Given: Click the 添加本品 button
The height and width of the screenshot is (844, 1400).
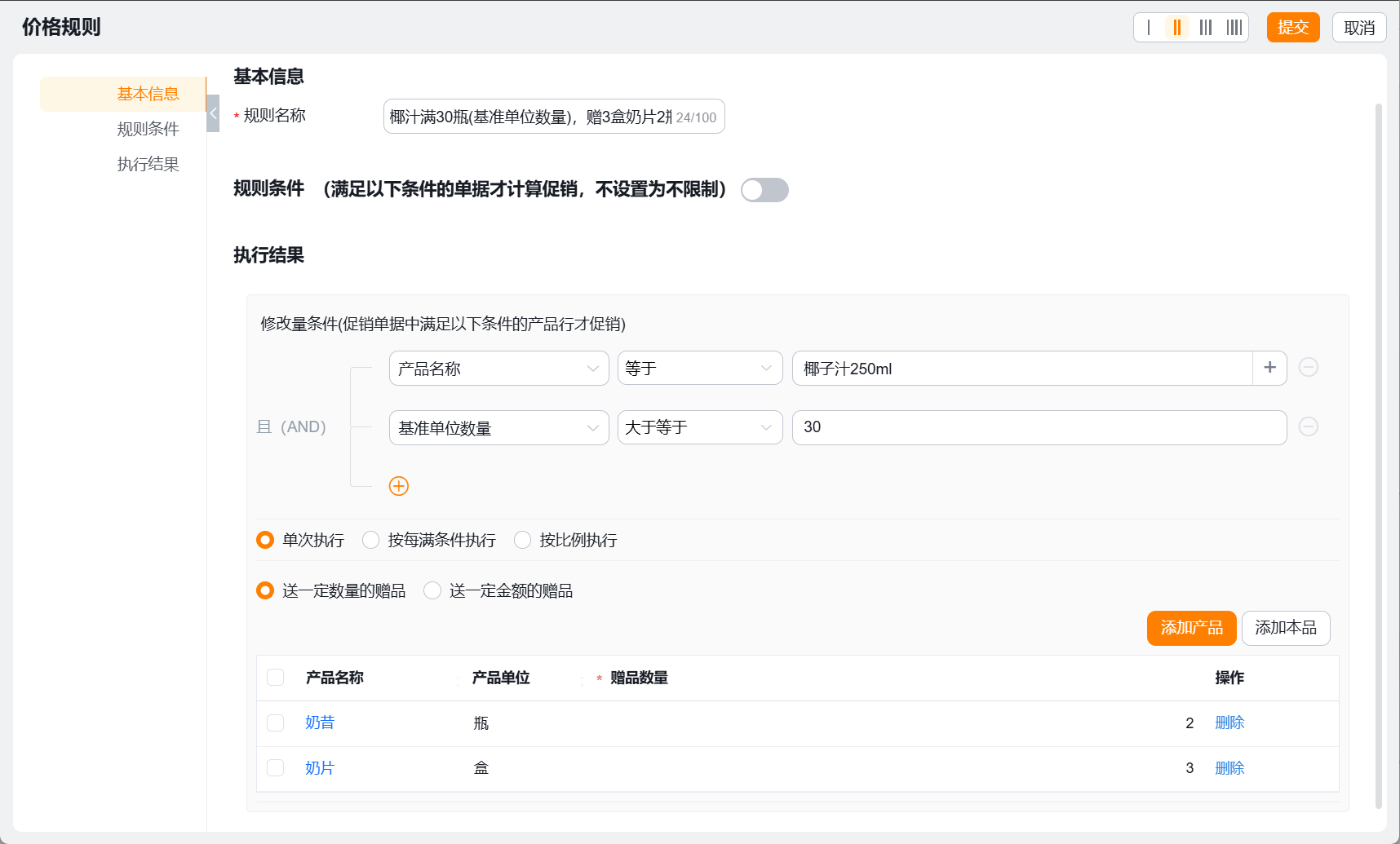Looking at the screenshot, I should coord(1286,628).
